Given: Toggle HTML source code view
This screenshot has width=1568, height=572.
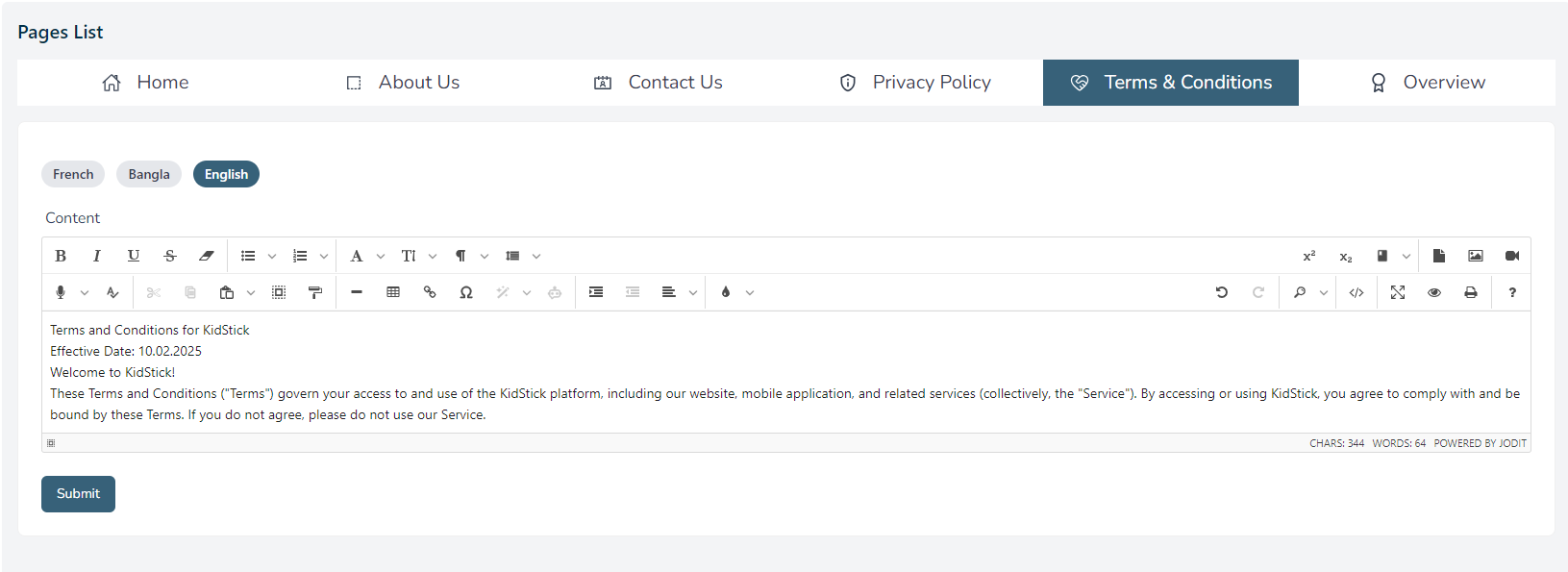Looking at the screenshot, I should tap(1356, 292).
